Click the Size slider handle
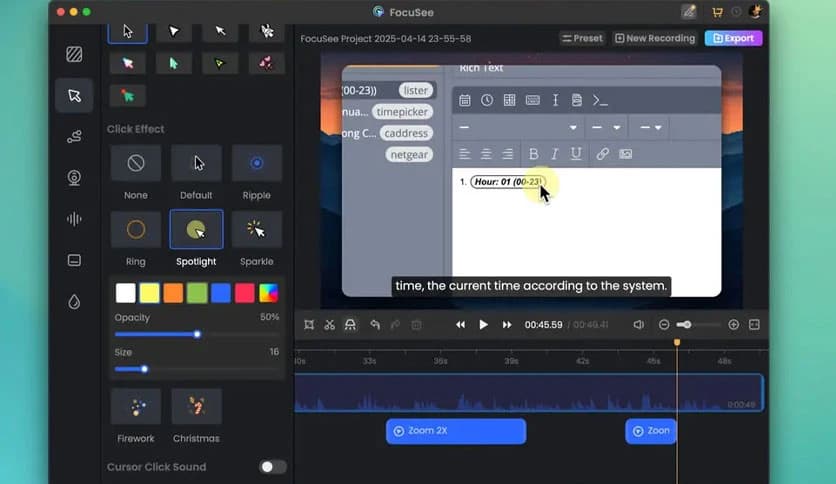This screenshot has height=484, width=836. [x=144, y=369]
